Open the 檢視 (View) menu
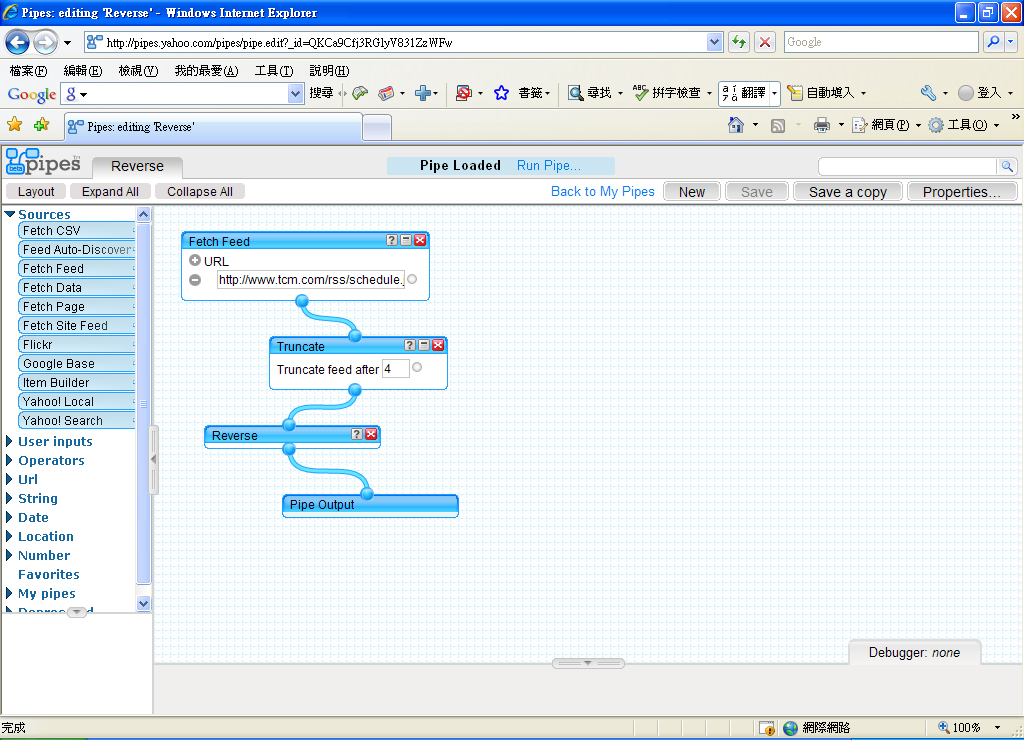 (x=138, y=71)
